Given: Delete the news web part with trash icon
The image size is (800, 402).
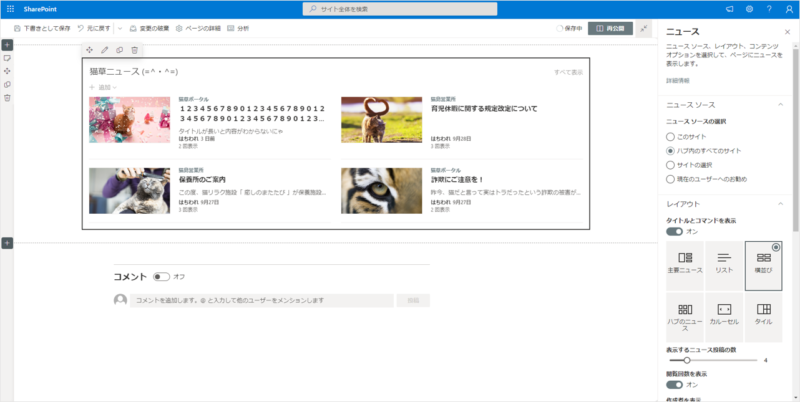Looking at the screenshot, I should [134, 49].
